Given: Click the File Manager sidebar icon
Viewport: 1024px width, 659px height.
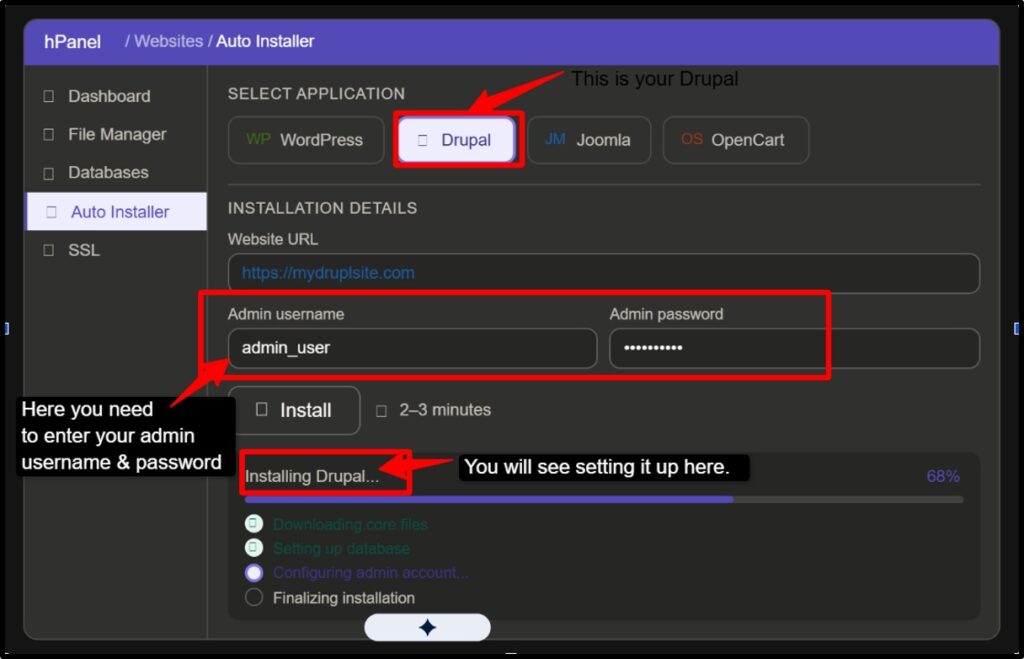Looking at the screenshot, I should point(48,135).
